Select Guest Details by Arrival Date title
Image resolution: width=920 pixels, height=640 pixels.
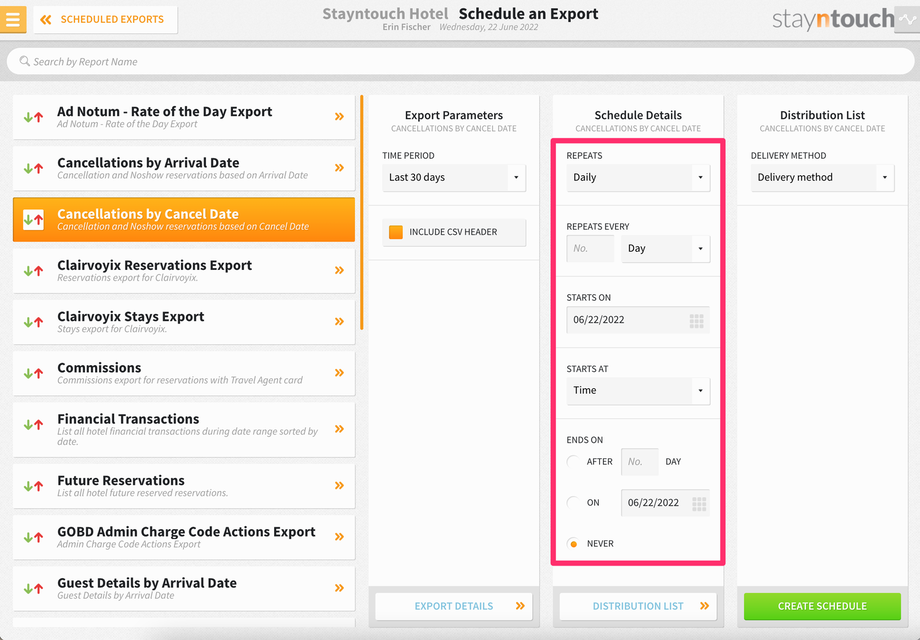click(147, 583)
